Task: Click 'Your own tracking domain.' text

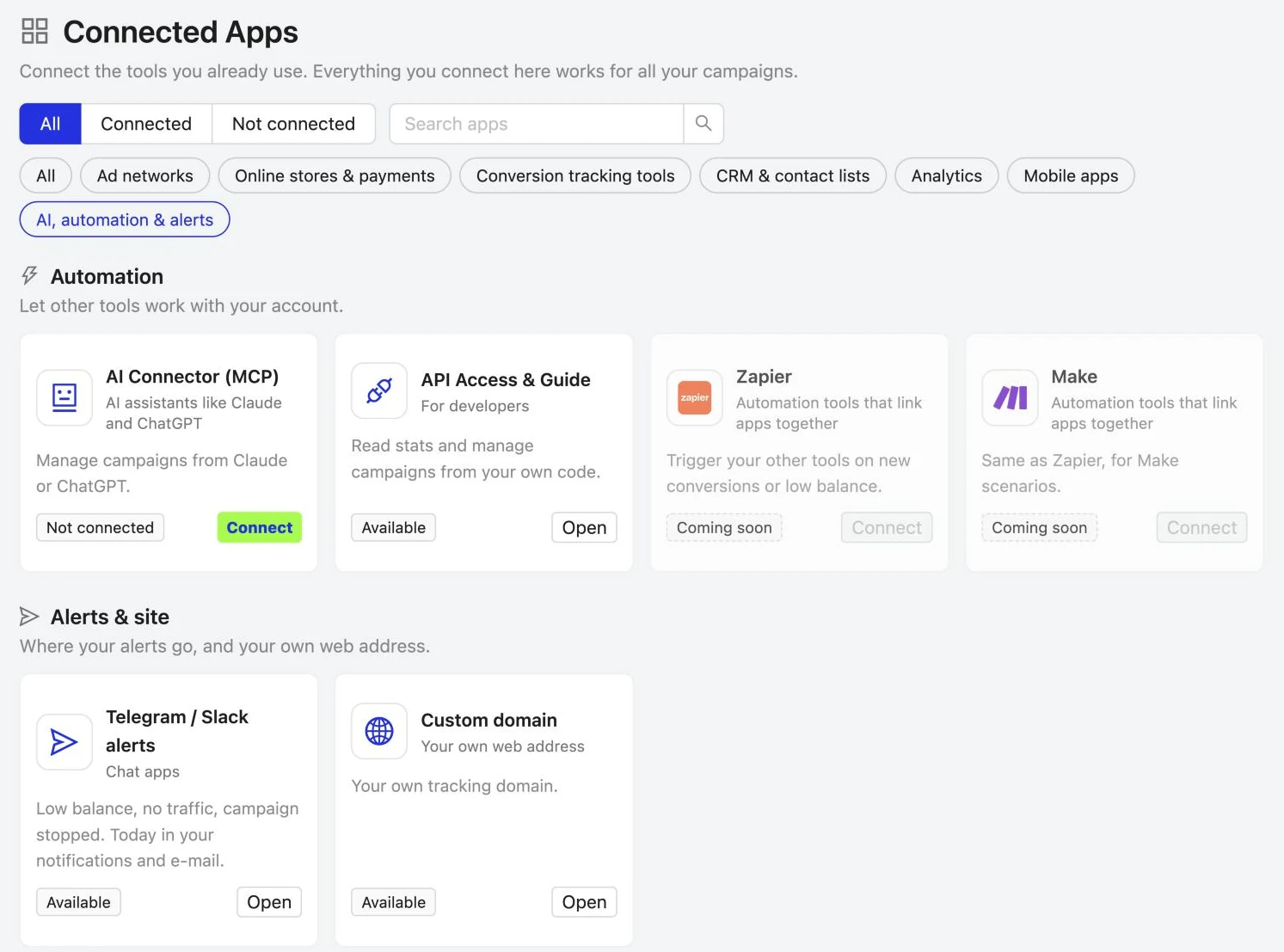Action: (454, 786)
